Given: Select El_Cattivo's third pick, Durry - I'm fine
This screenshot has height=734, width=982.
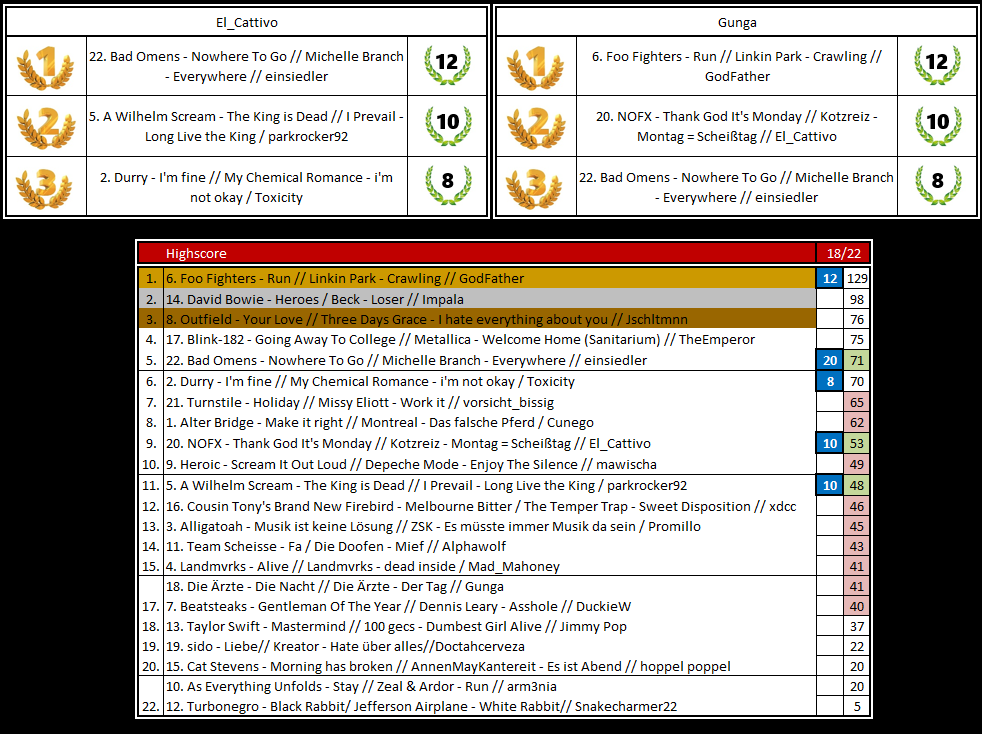Looking at the screenshot, I should click(247, 187).
